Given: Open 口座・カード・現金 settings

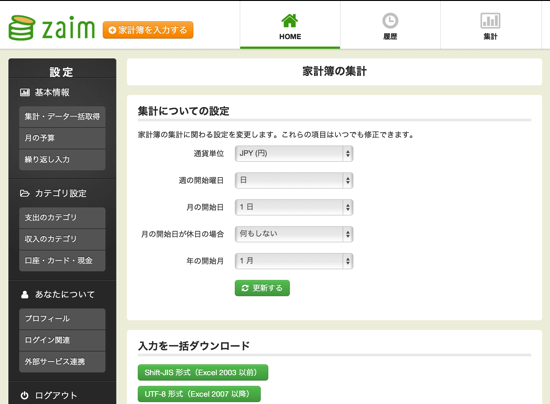Looking at the screenshot, I should pos(62,261).
